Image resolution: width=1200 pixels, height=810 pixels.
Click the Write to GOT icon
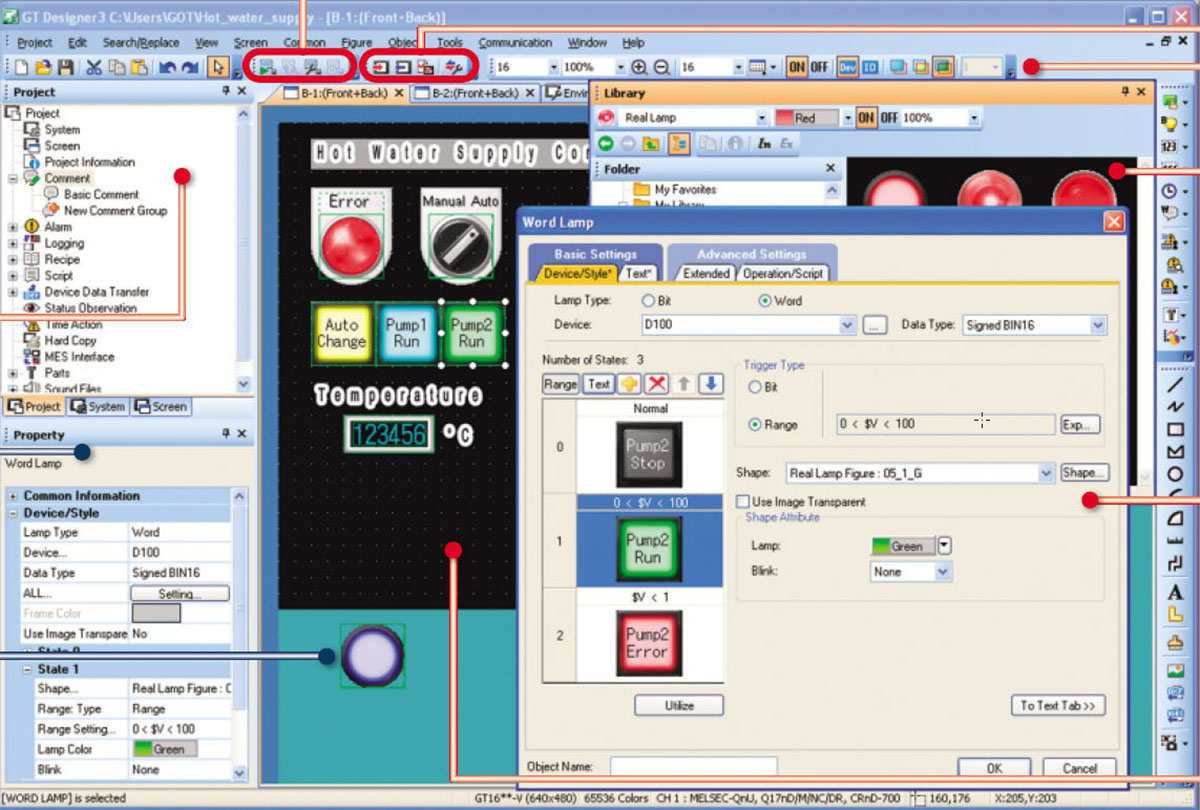pos(382,67)
